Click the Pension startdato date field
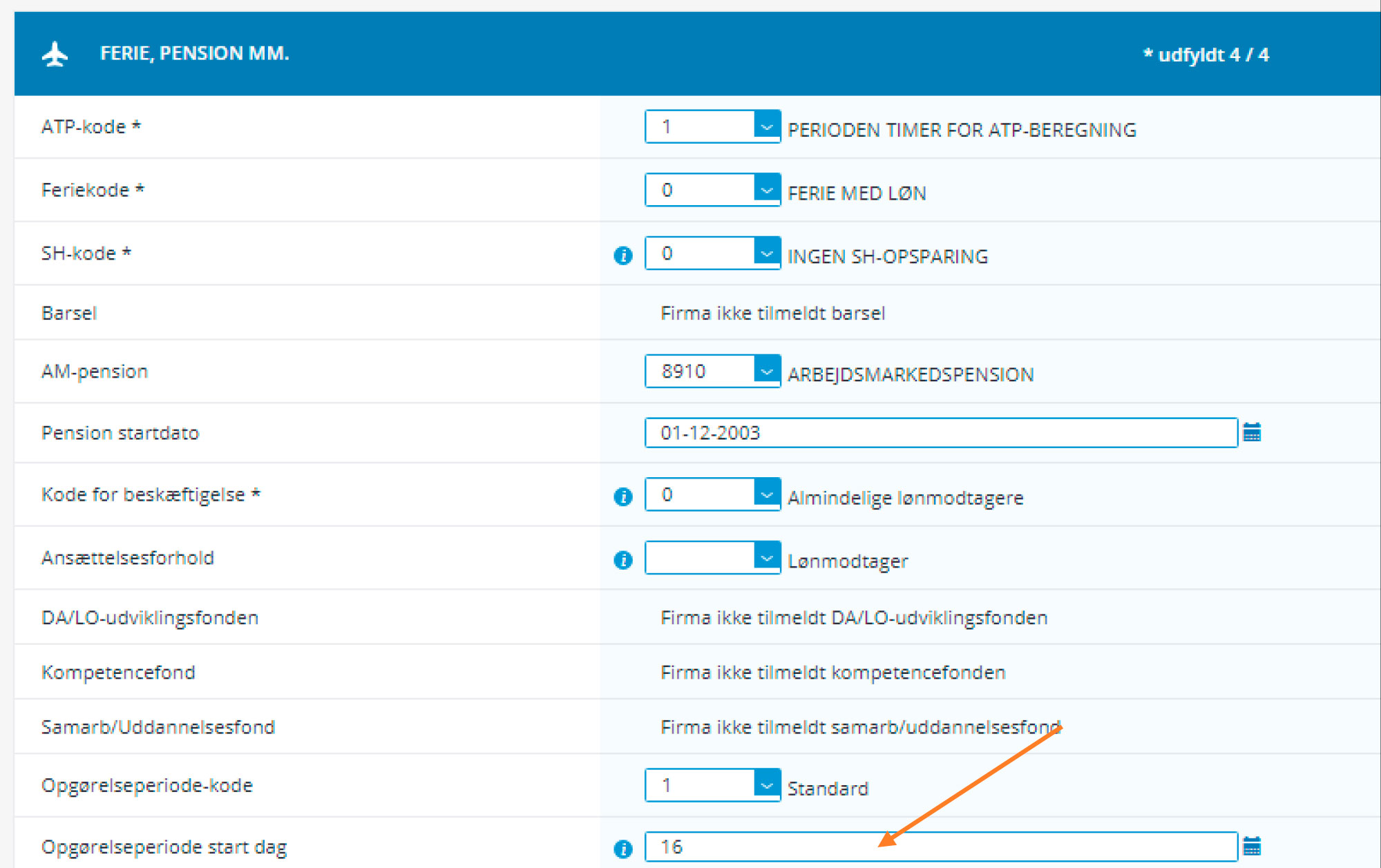 click(940, 433)
